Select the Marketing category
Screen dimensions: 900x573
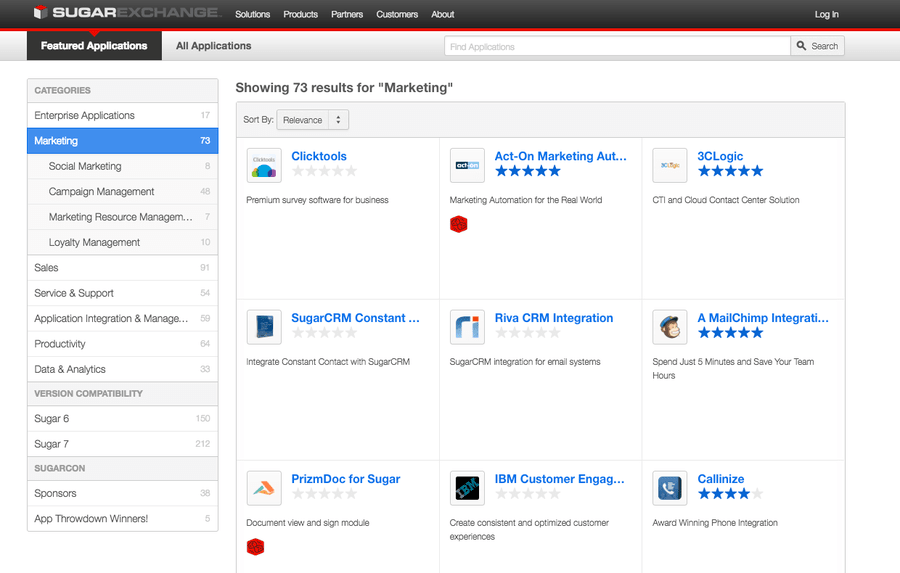pos(123,141)
